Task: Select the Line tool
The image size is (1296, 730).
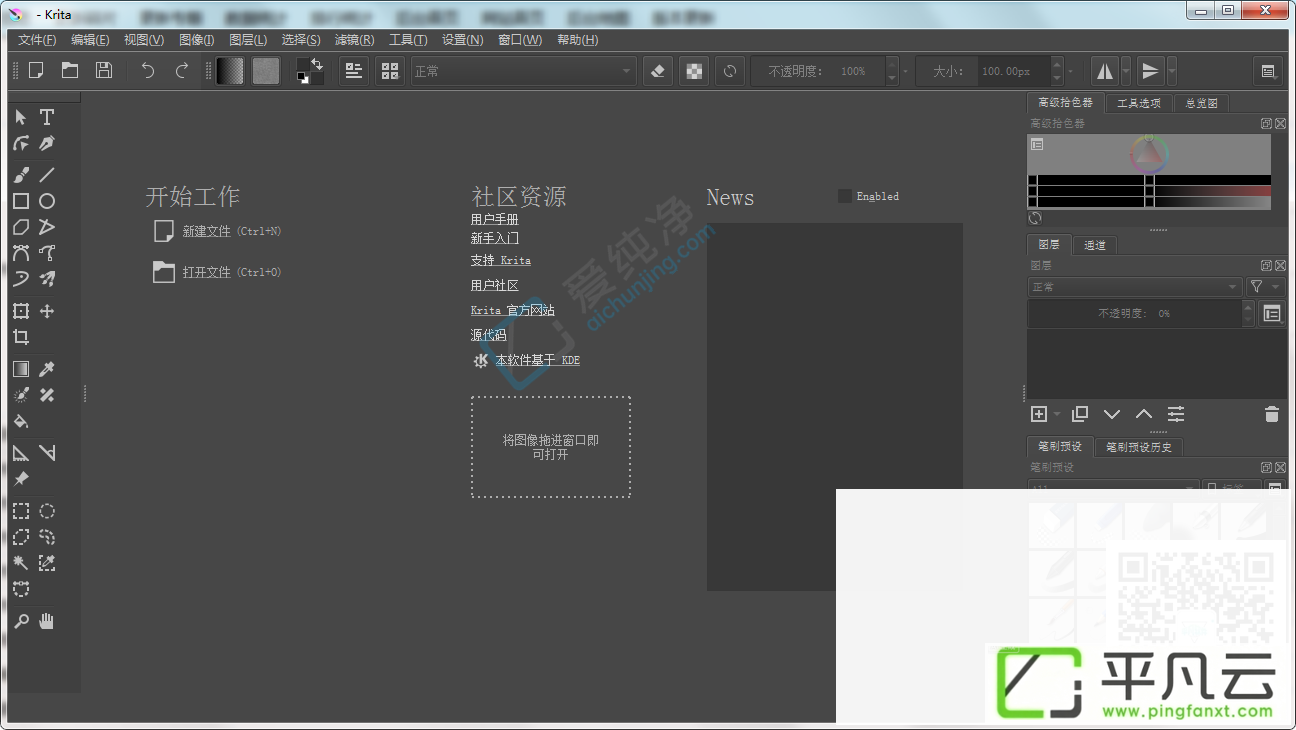Action: coord(47,175)
